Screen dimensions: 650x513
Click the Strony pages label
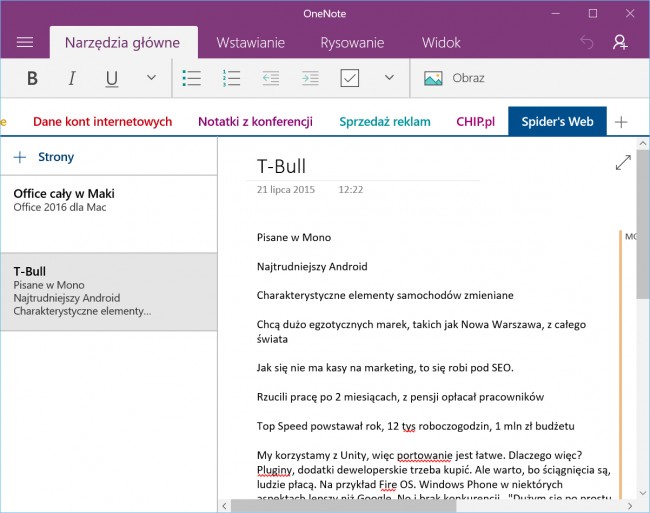tap(56, 157)
